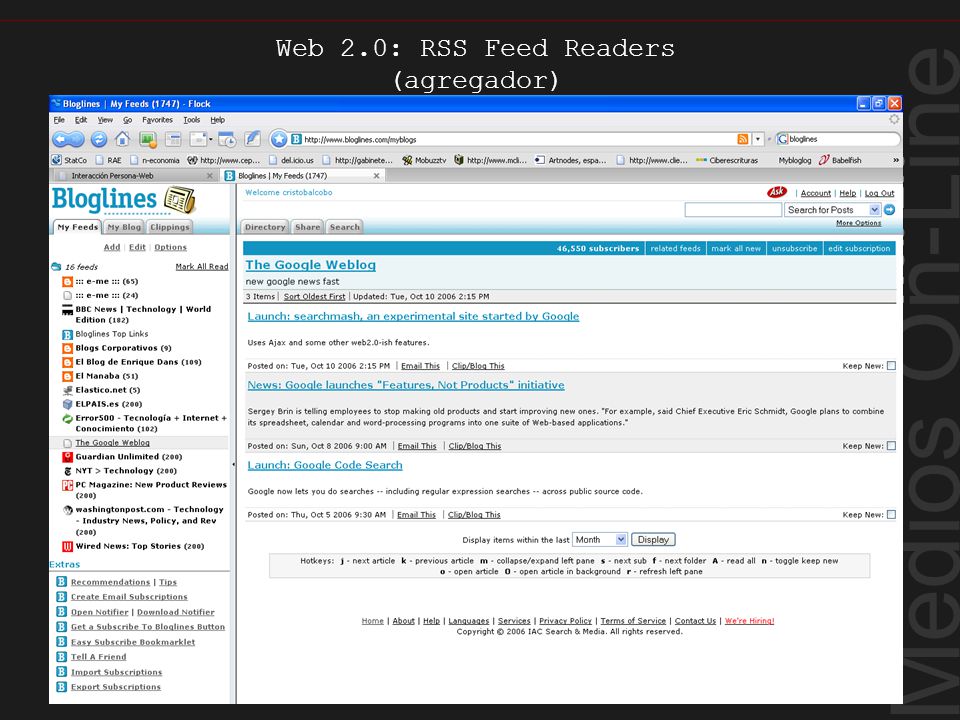This screenshot has width=960, height=720.
Task: Click the ELPAIS.es feed icon
Action: [x=68, y=404]
